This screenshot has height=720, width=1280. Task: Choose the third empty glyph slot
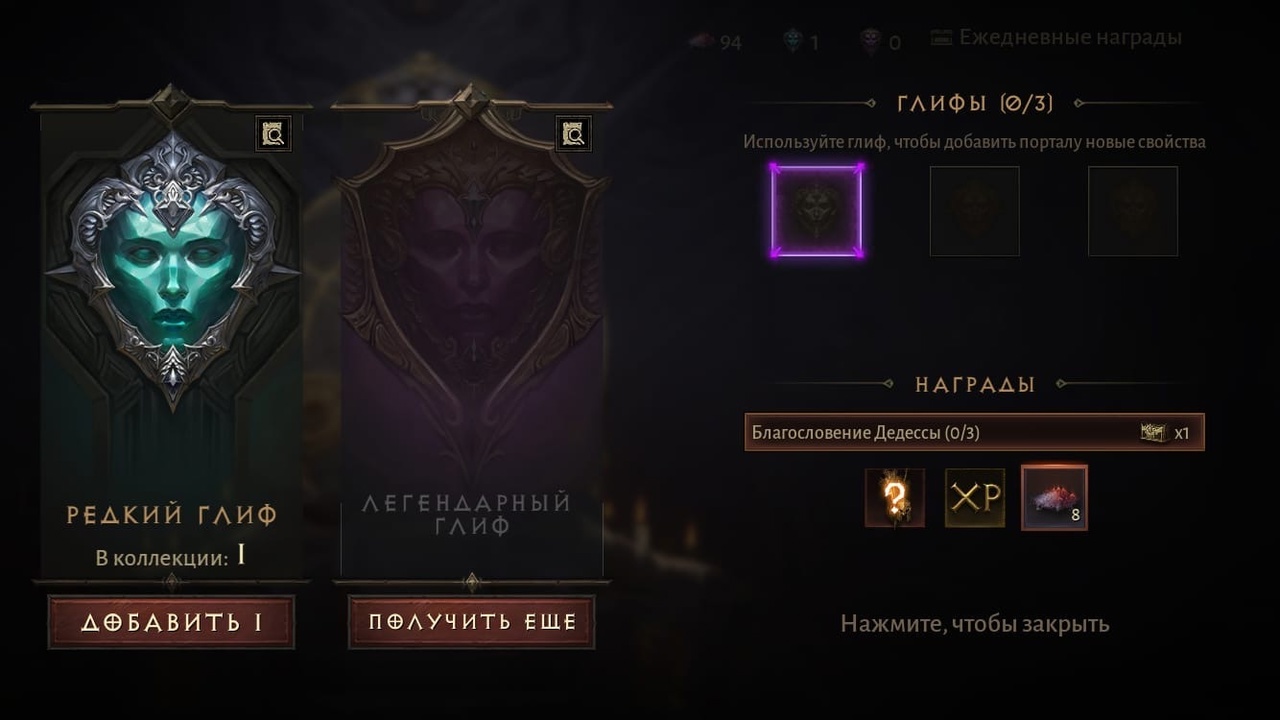coord(1133,211)
